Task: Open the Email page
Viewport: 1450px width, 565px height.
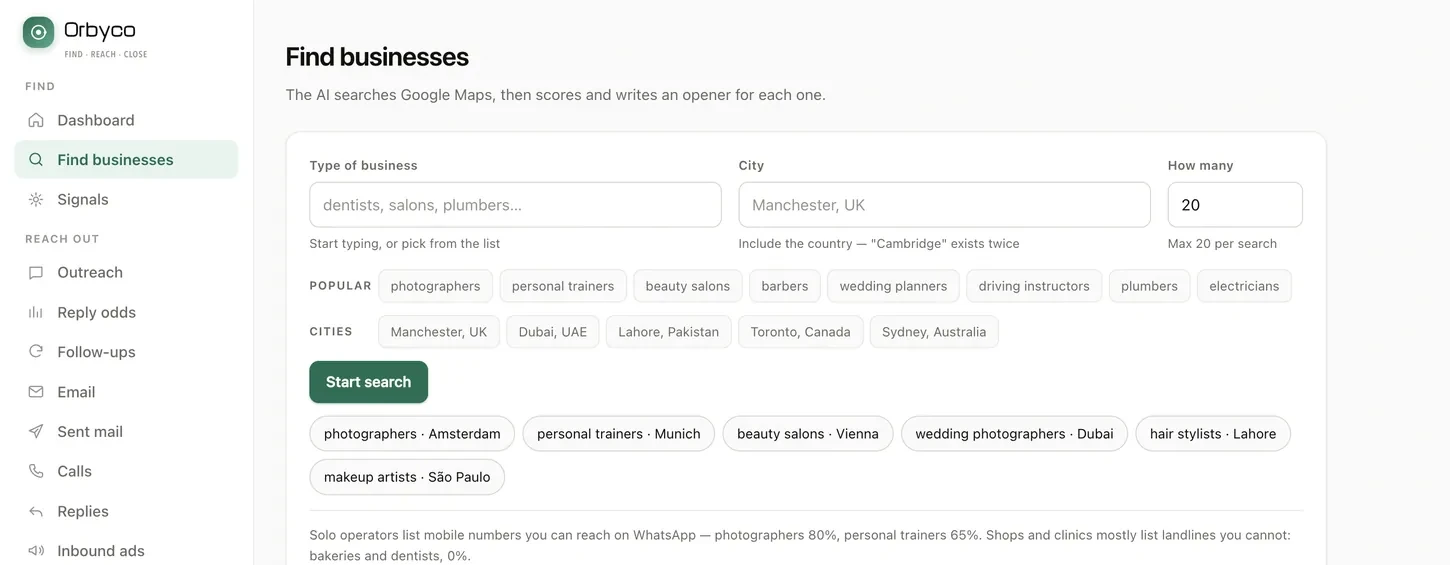Action: point(126,392)
